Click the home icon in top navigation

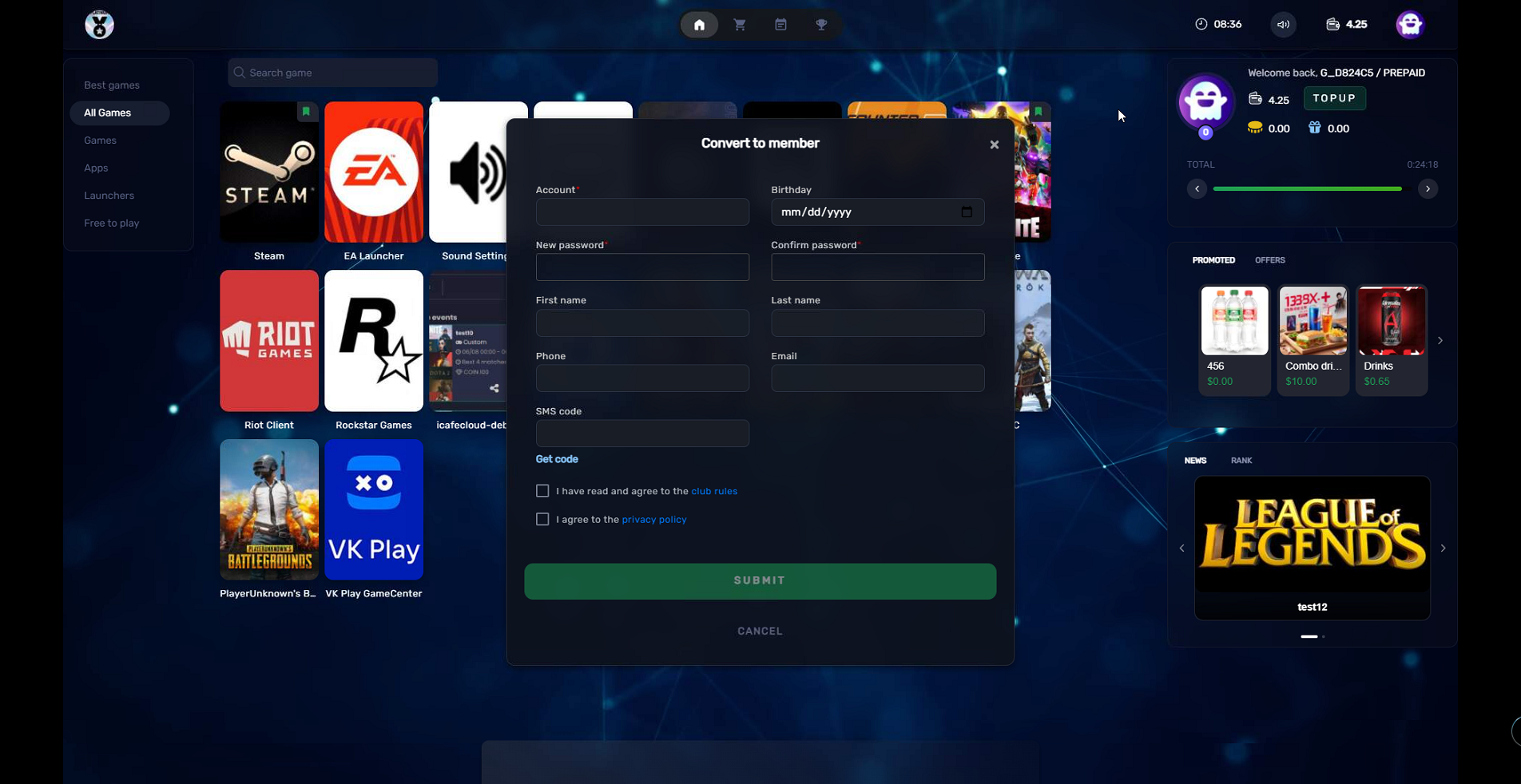click(x=699, y=25)
